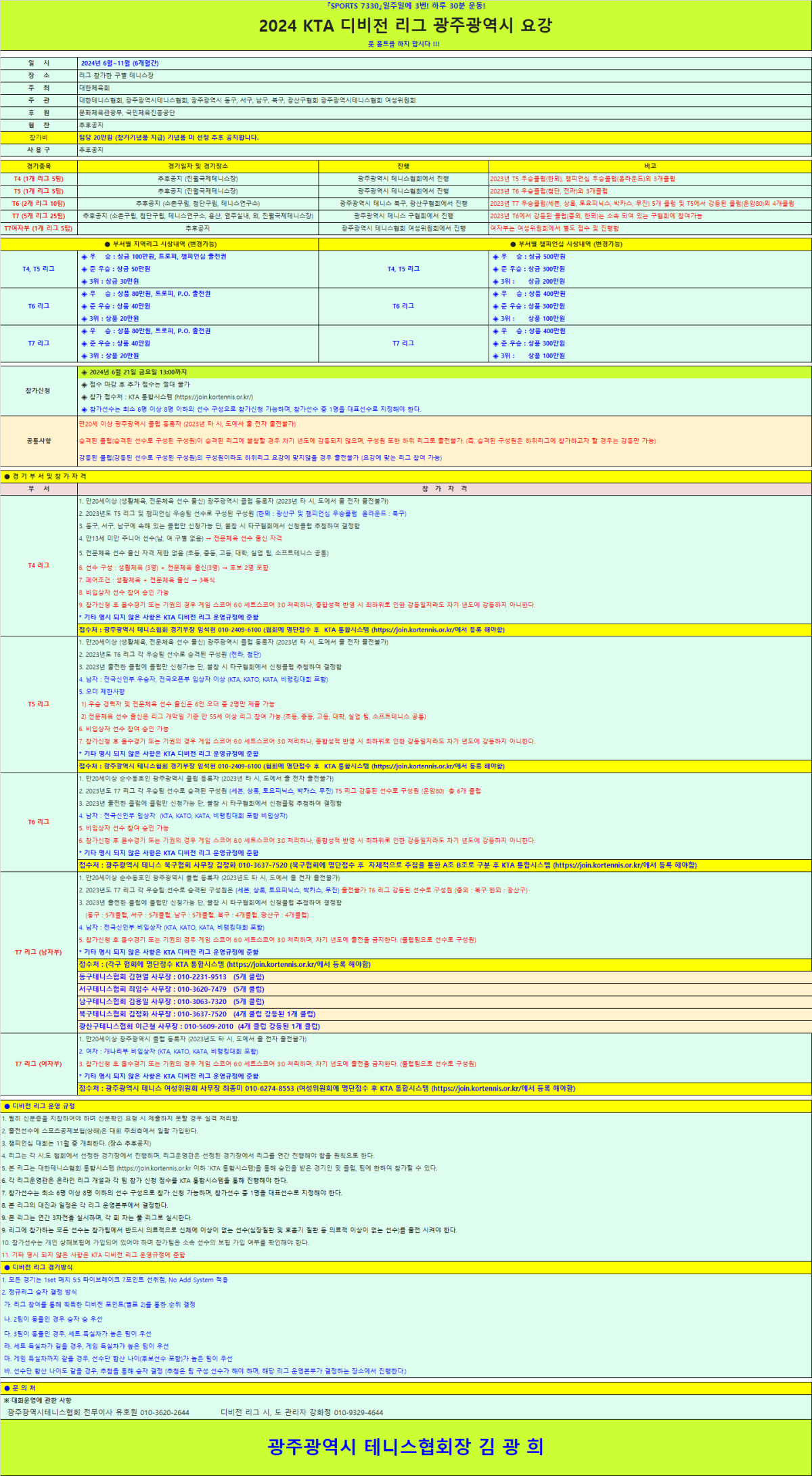812x1476 pixels.
Task: Select the slogan line starting "『SPORTS 7330』"
Action: (405, 6)
